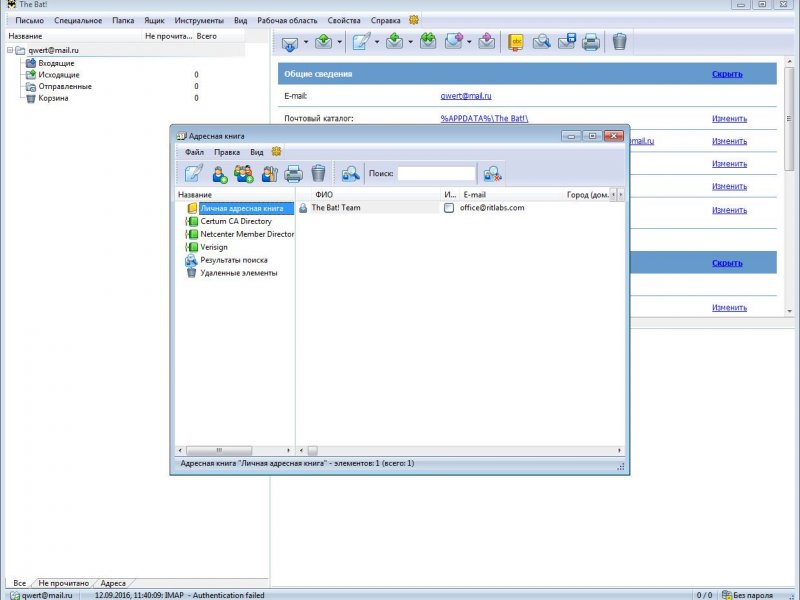Add a new contact in the Address Book

tap(220, 174)
